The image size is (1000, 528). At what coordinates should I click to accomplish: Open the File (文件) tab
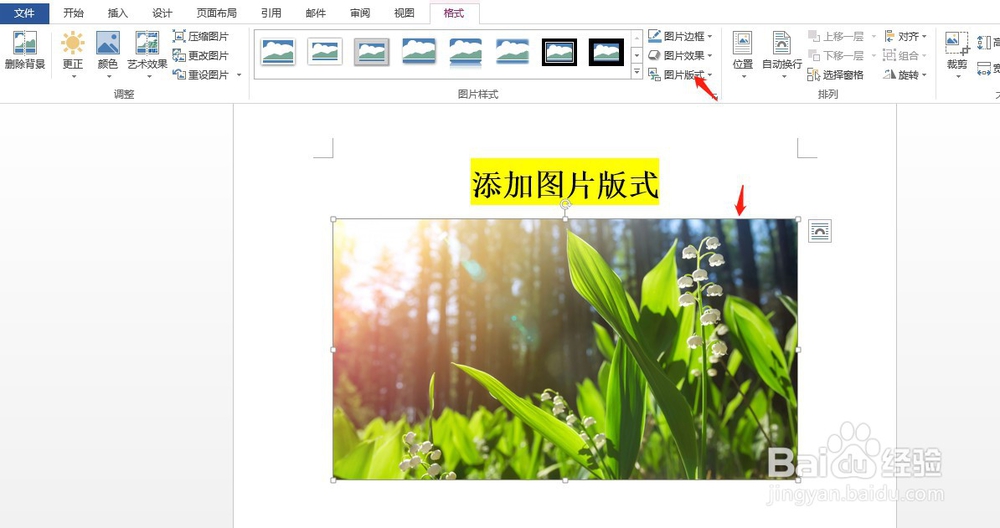(x=24, y=13)
